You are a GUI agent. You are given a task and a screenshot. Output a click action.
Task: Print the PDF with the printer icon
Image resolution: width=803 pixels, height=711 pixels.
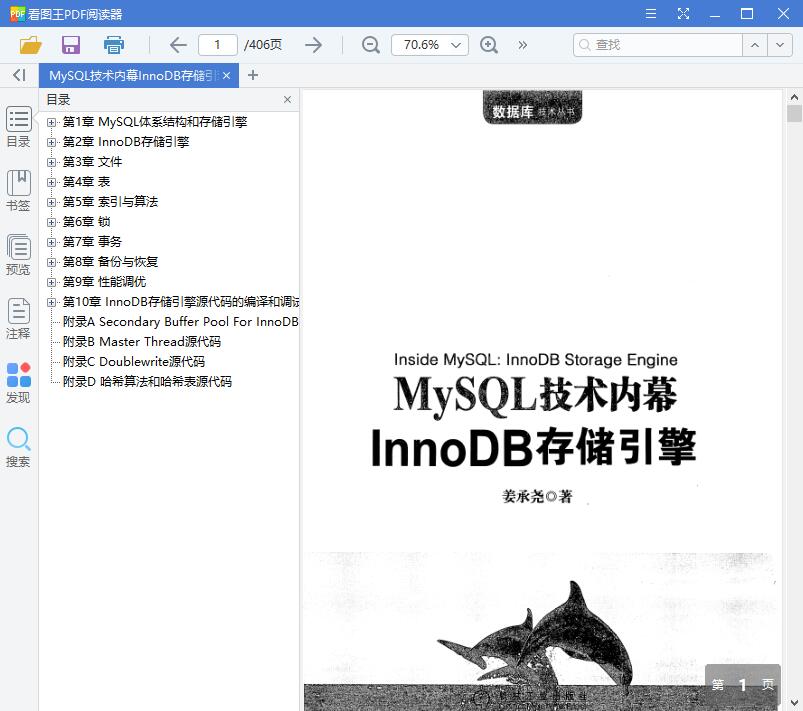pyautogui.click(x=114, y=45)
